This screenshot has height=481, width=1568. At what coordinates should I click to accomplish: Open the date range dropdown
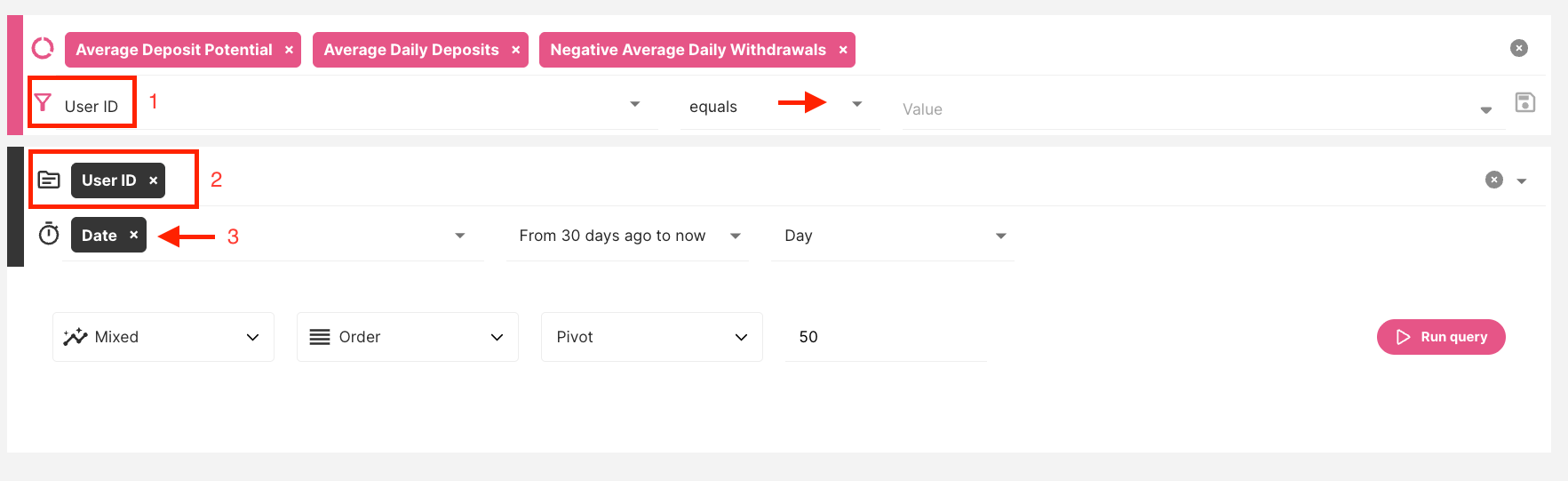point(735,236)
